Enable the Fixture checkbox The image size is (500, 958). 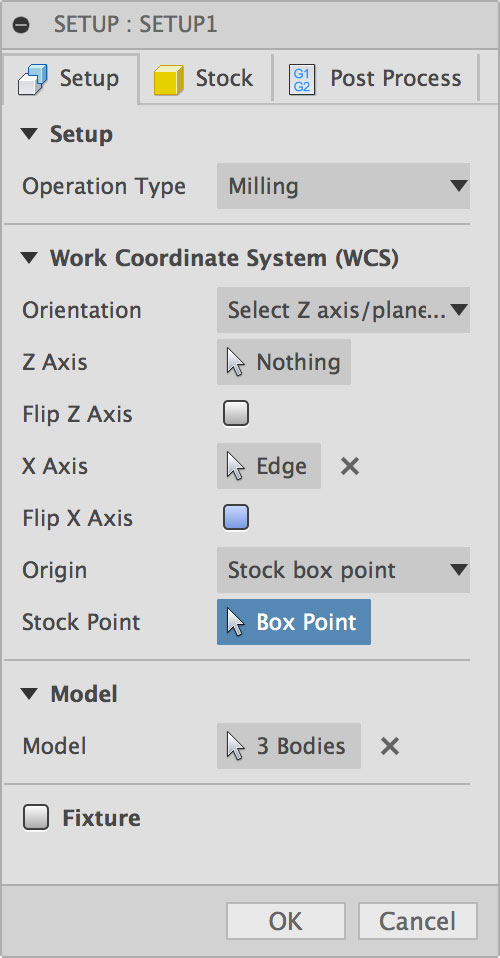(36, 817)
